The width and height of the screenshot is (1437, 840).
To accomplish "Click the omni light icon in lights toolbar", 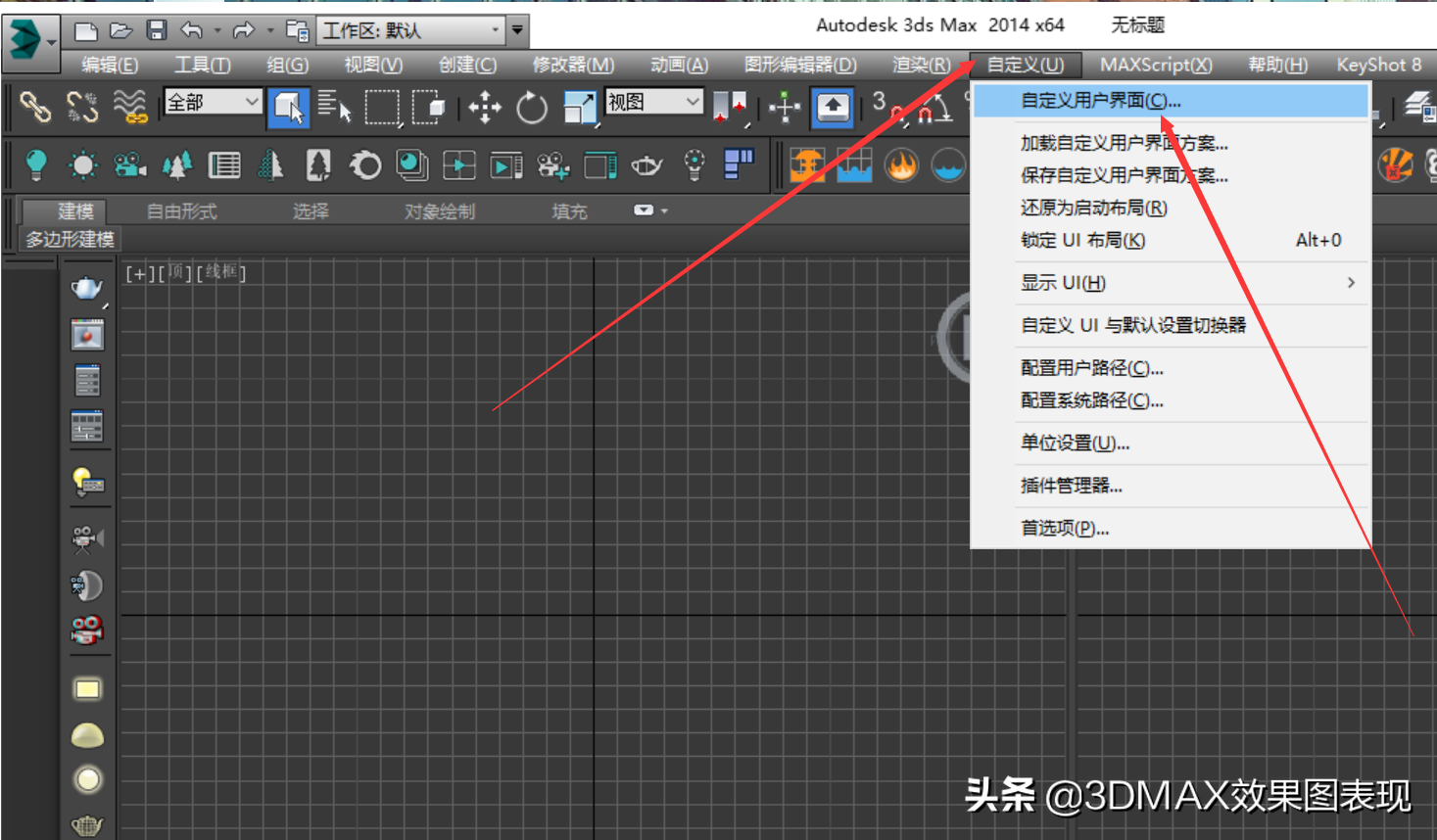I will point(35,164).
